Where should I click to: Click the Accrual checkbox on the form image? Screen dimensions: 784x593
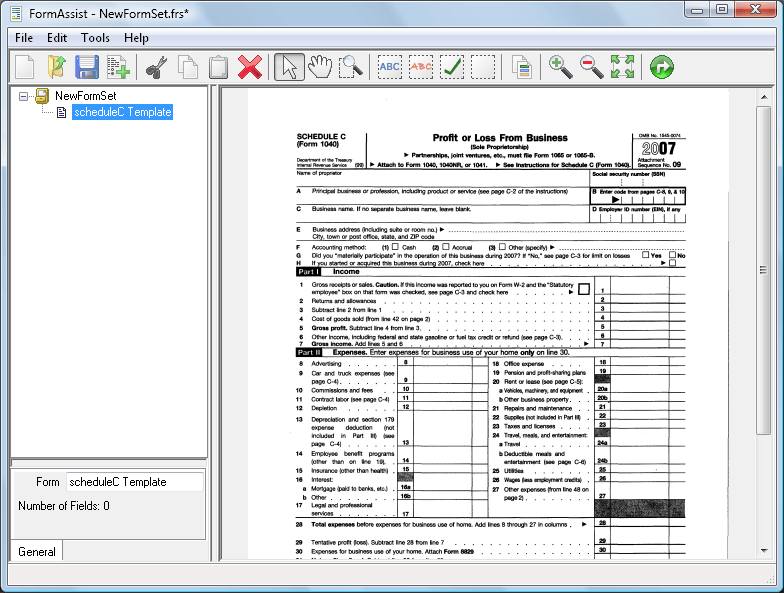(x=446, y=247)
